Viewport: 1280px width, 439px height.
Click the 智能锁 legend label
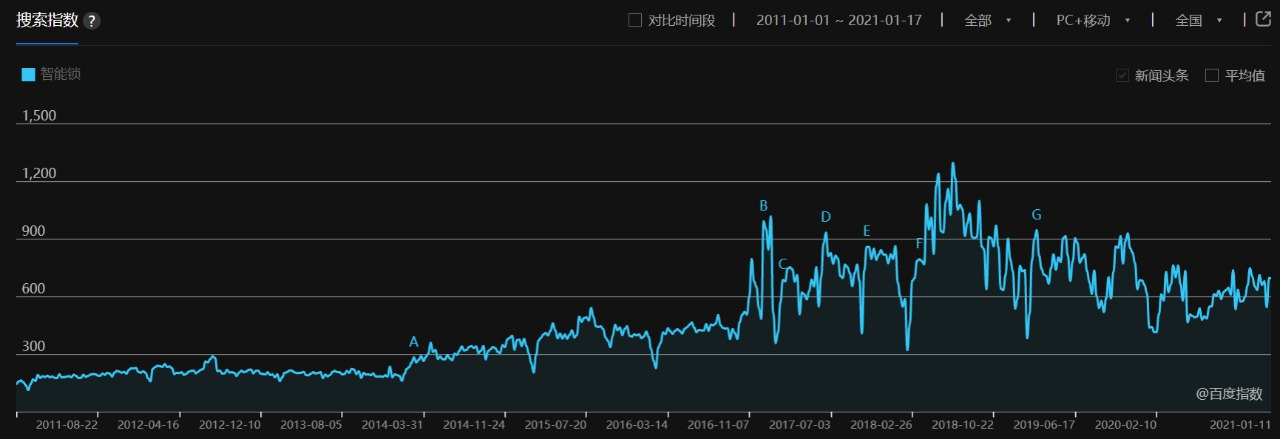61,74
